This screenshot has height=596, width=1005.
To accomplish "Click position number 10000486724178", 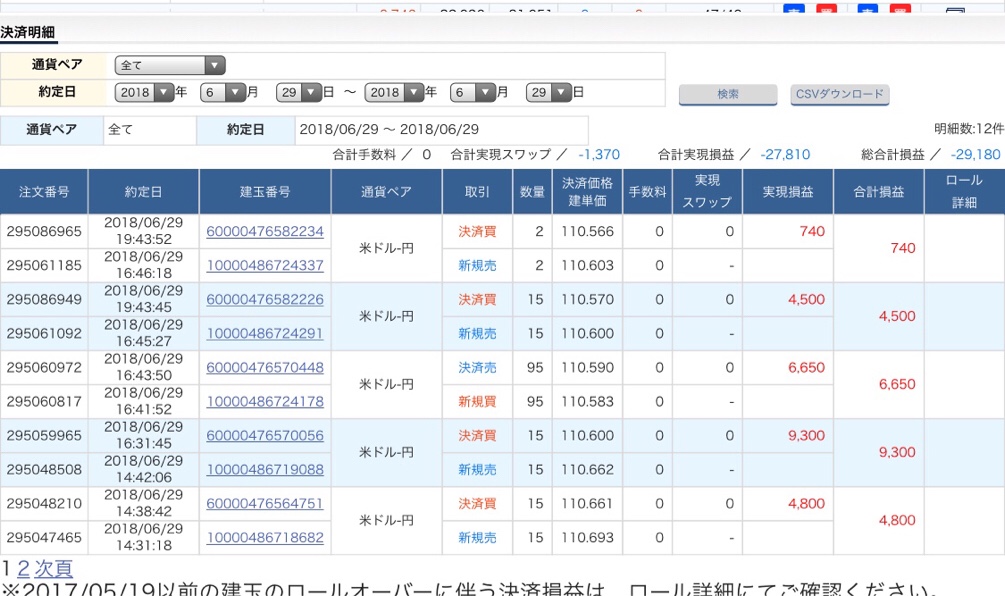I will click(265, 401).
